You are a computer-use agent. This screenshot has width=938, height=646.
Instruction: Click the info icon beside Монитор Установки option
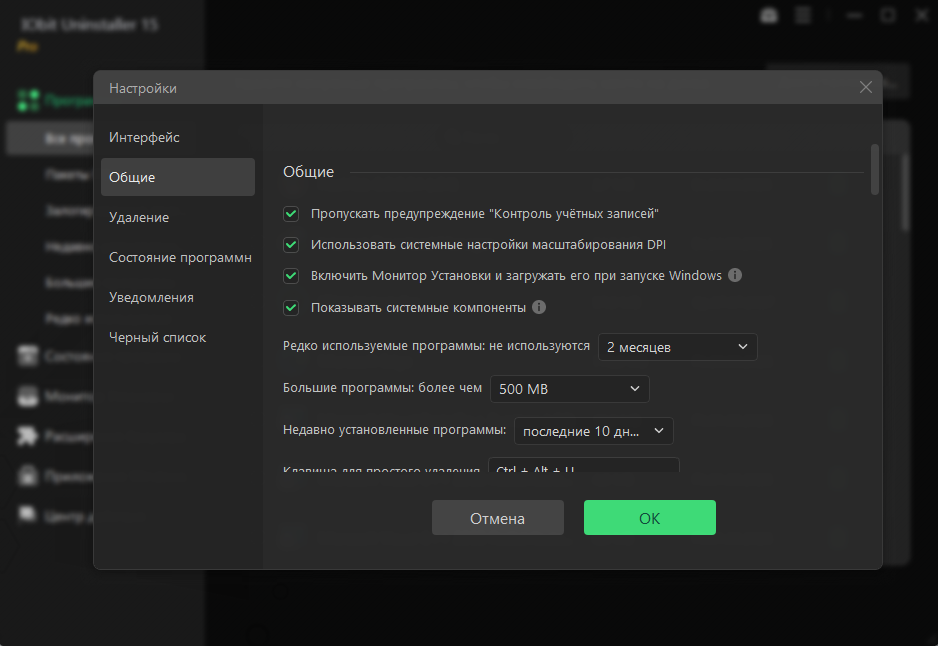tap(735, 275)
